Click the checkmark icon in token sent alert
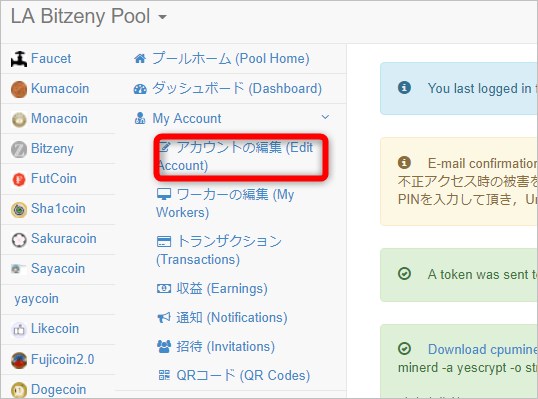 (404, 274)
